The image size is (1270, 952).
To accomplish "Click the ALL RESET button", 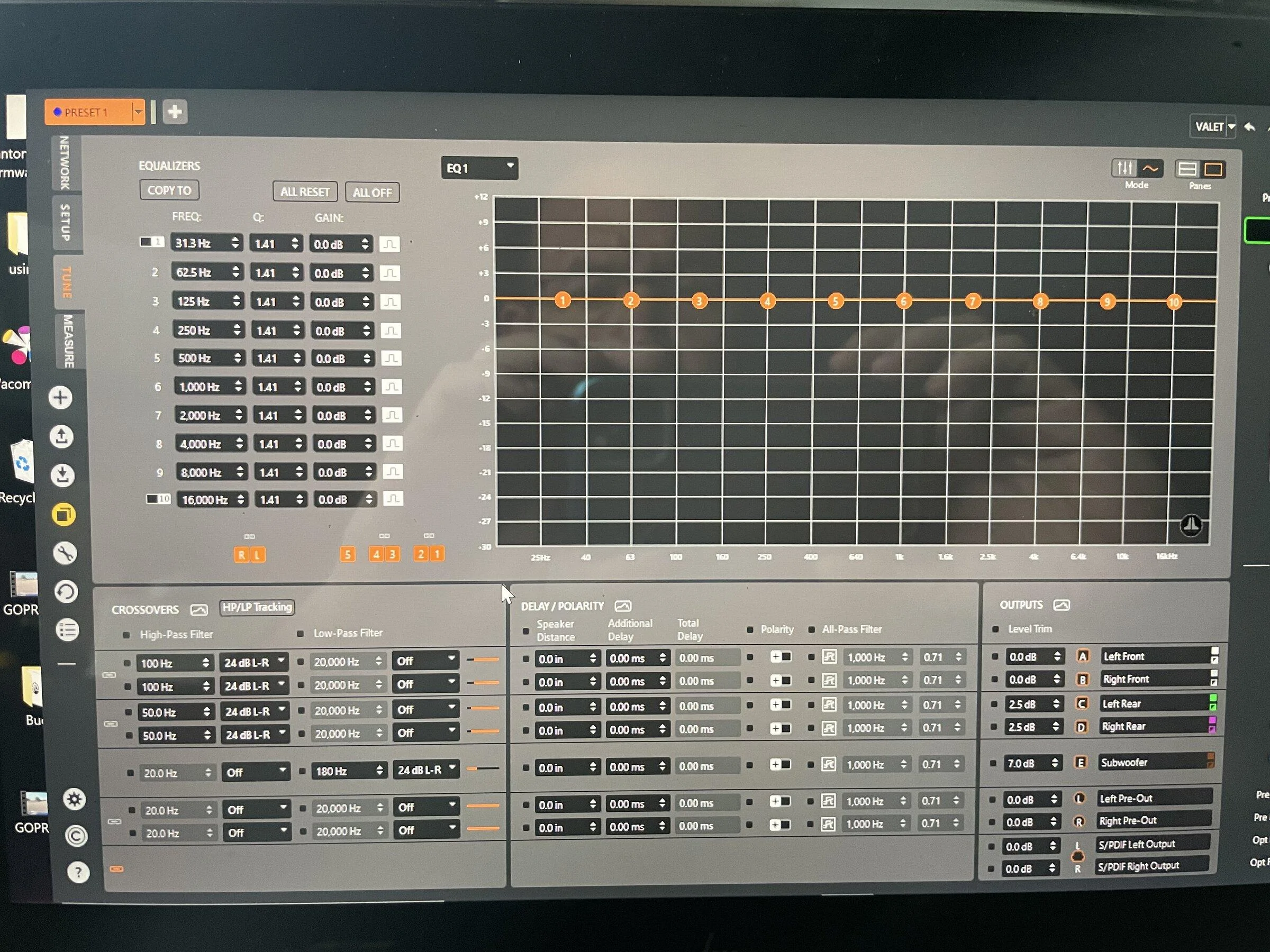I will pyautogui.click(x=305, y=191).
